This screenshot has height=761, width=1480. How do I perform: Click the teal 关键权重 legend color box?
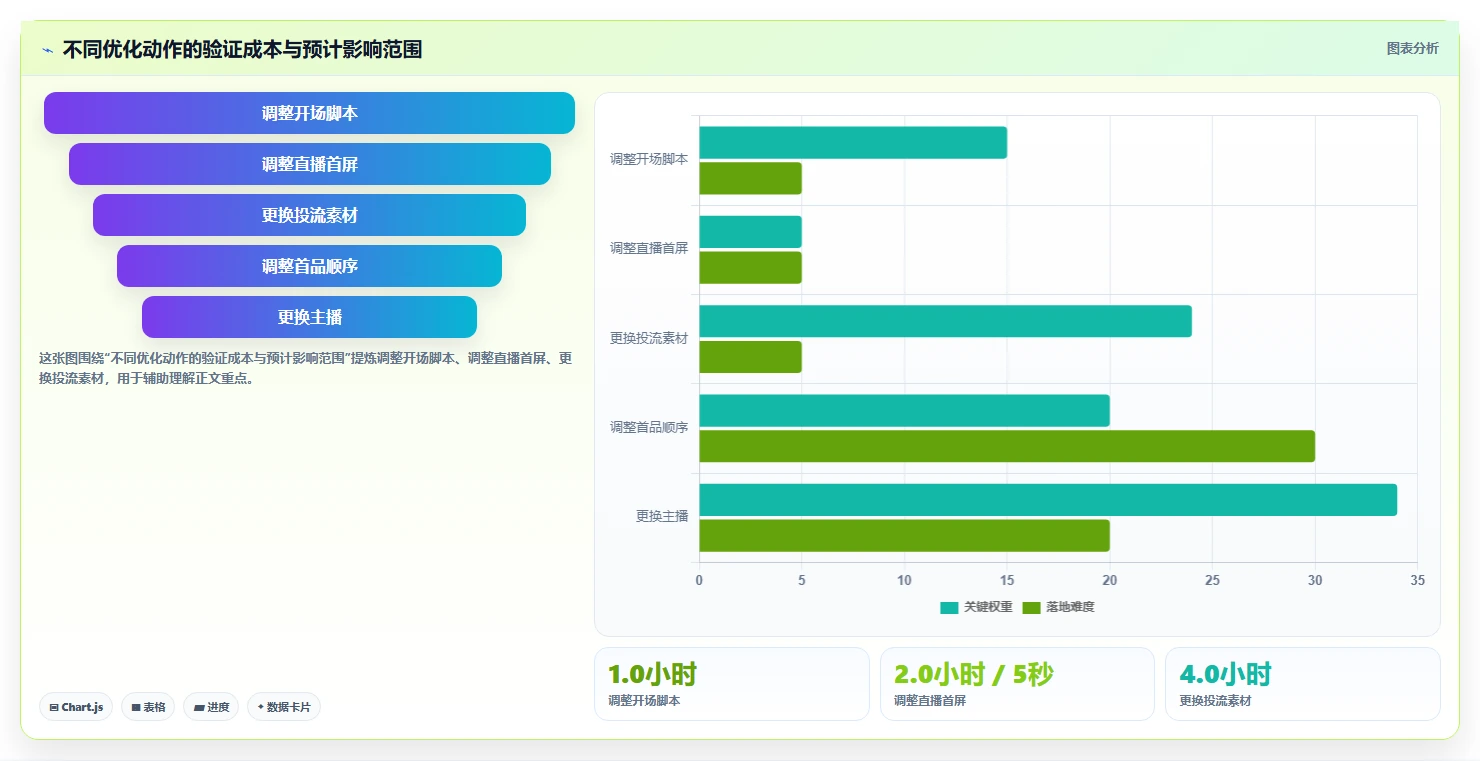click(949, 607)
